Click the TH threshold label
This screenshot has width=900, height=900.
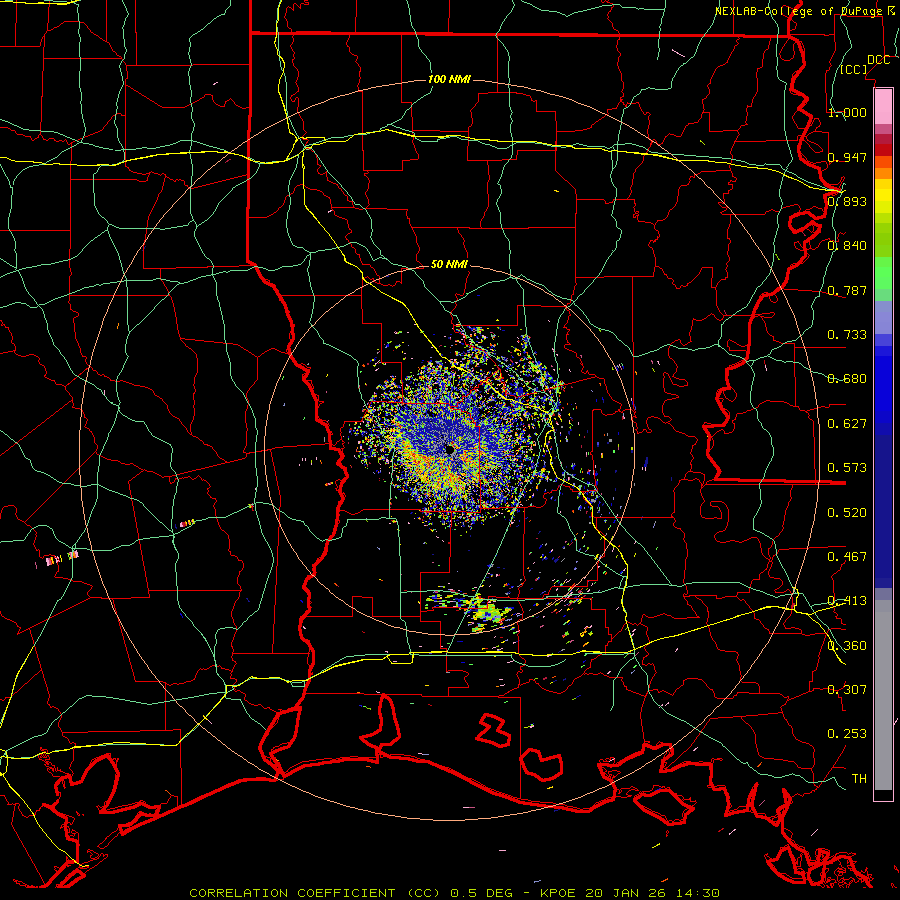(x=859, y=779)
